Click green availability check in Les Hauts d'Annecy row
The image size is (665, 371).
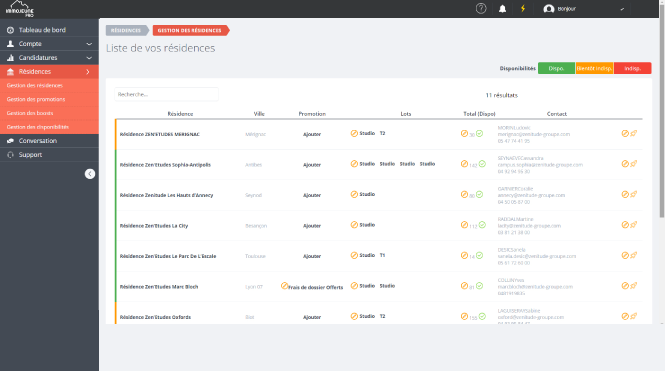tap(479, 195)
